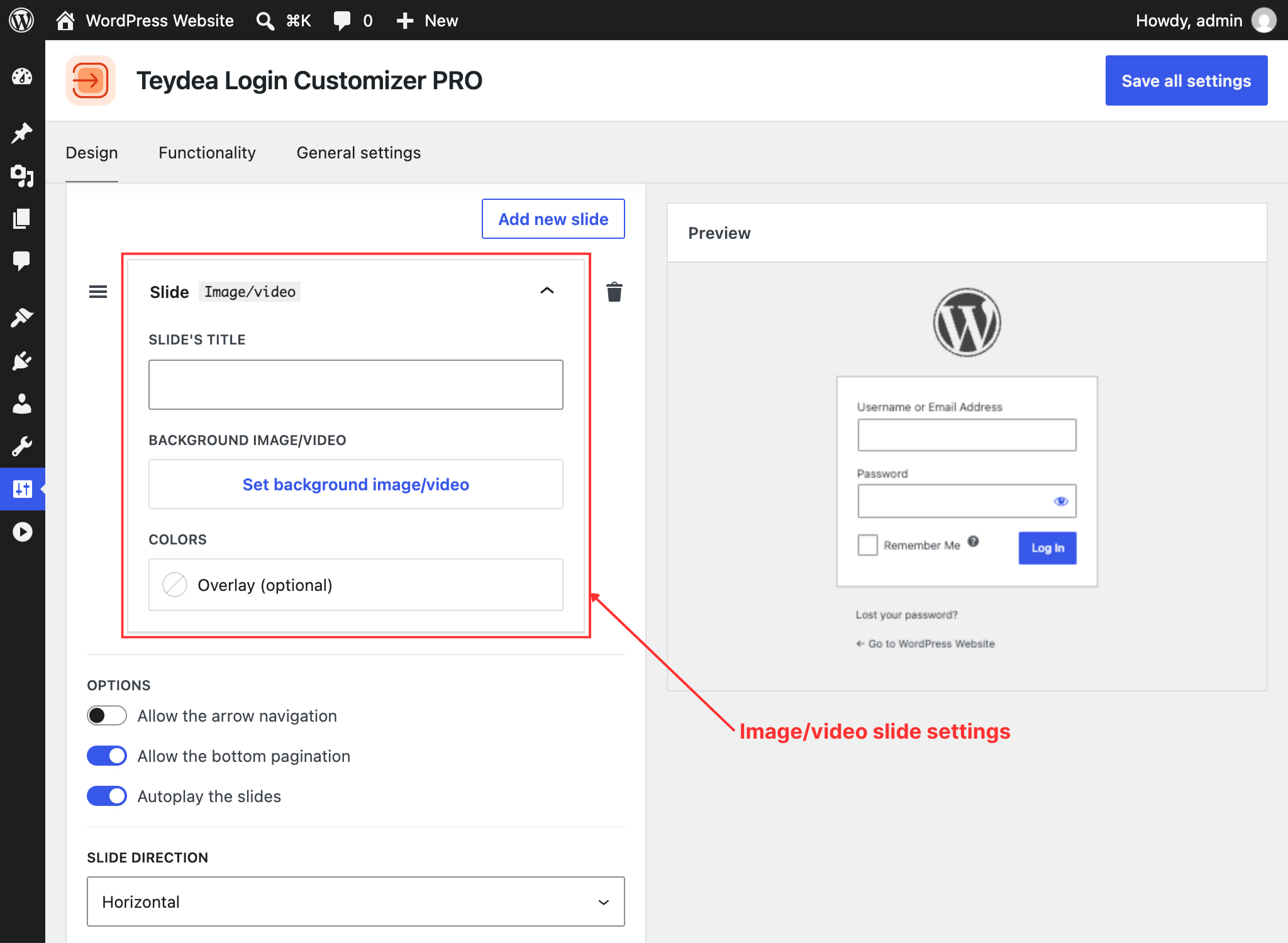Click the Image/video slide type tag
This screenshot has width=1288, height=943.
point(250,292)
